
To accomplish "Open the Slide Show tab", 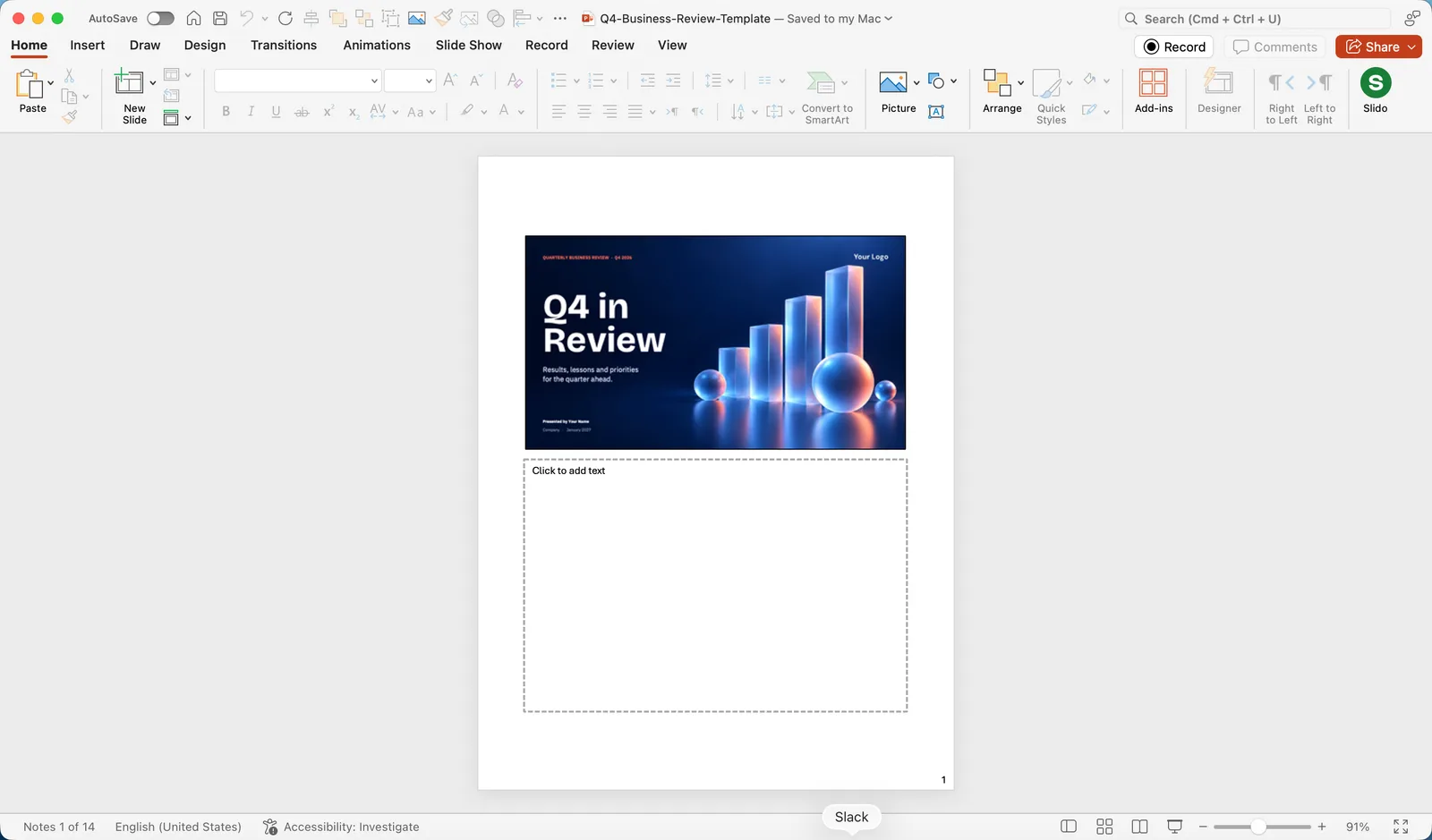I will point(469,46).
